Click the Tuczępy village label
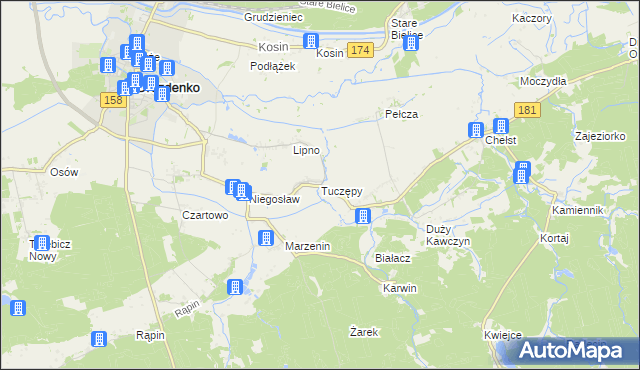 pyautogui.click(x=342, y=191)
